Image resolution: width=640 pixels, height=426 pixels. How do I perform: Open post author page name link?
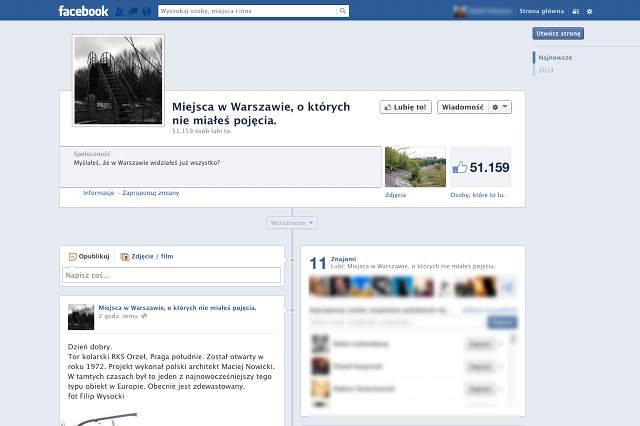pos(177,308)
